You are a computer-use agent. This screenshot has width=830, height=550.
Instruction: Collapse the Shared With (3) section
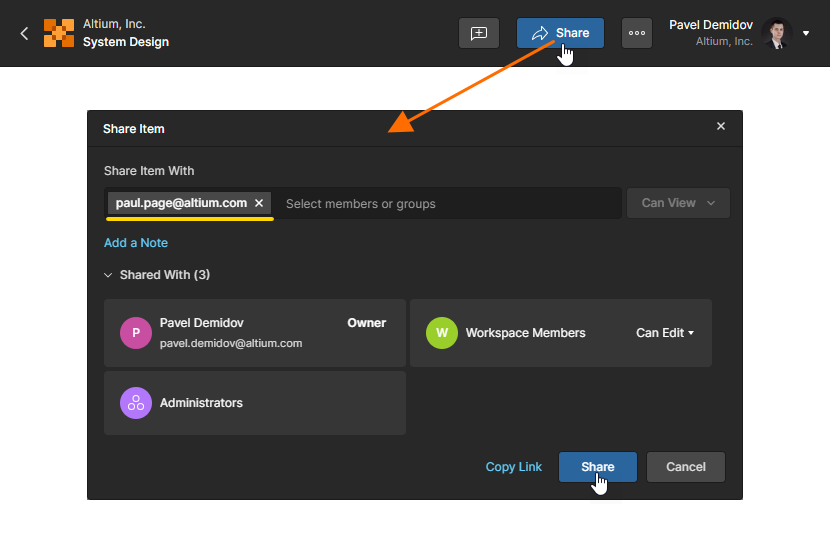(108, 275)
